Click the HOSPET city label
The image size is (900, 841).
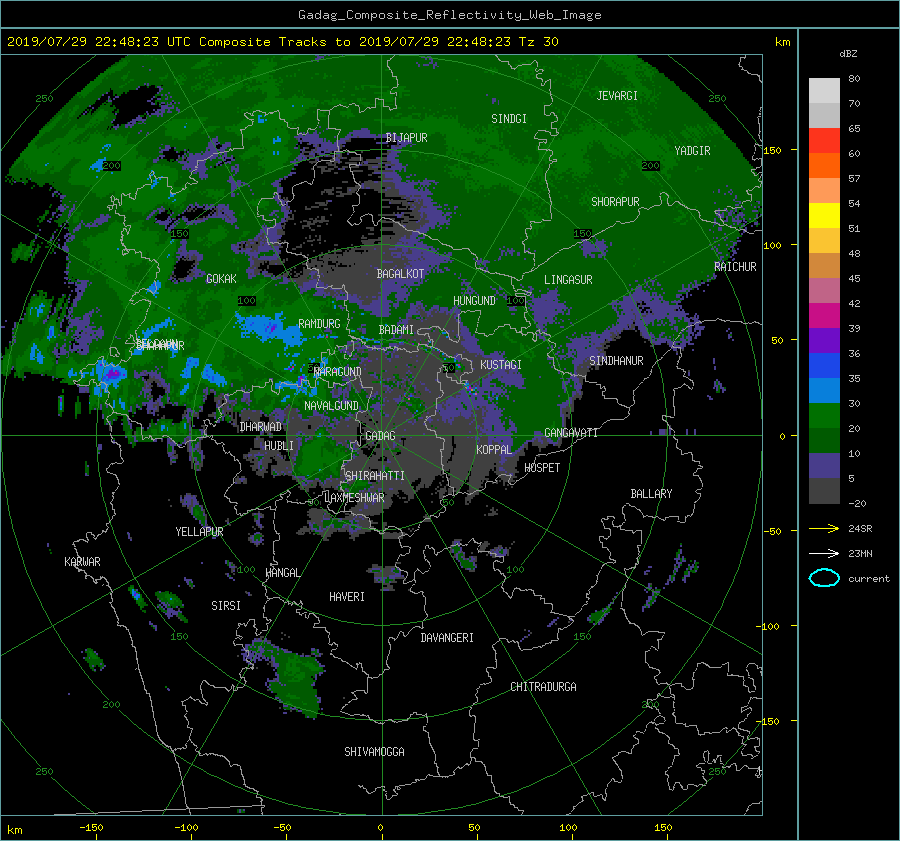542,468
